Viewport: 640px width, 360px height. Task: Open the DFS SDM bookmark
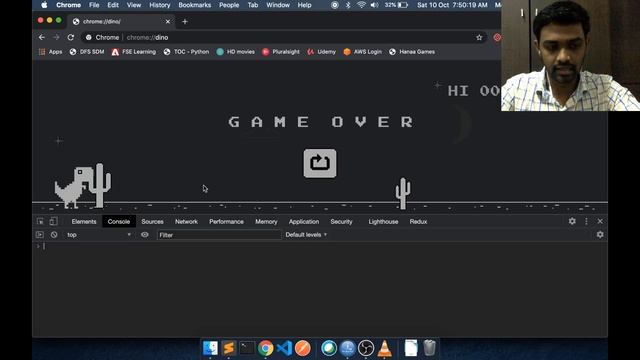click(x=87, y=52)
